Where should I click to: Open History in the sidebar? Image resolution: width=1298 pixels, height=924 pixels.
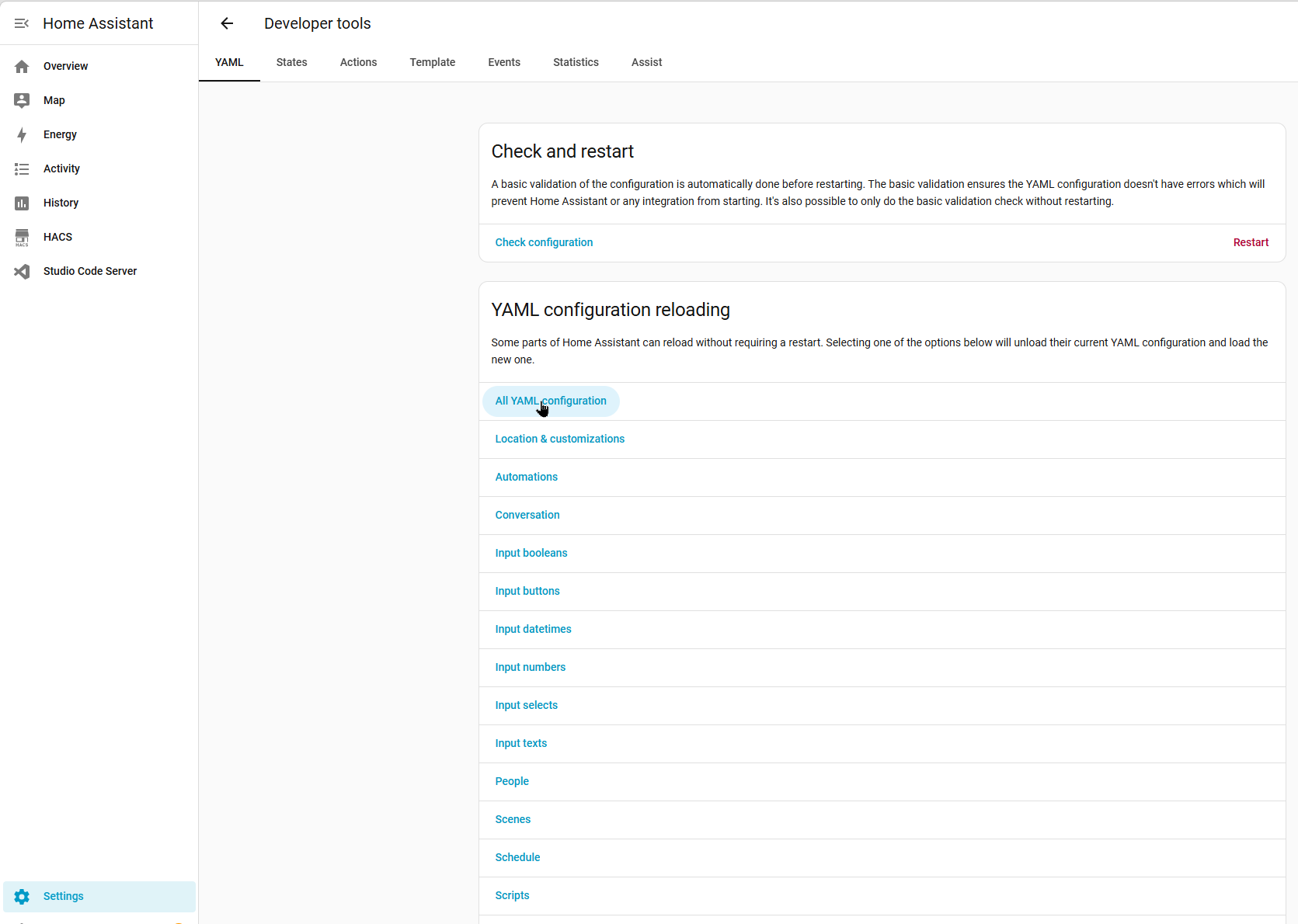point(99,203)
